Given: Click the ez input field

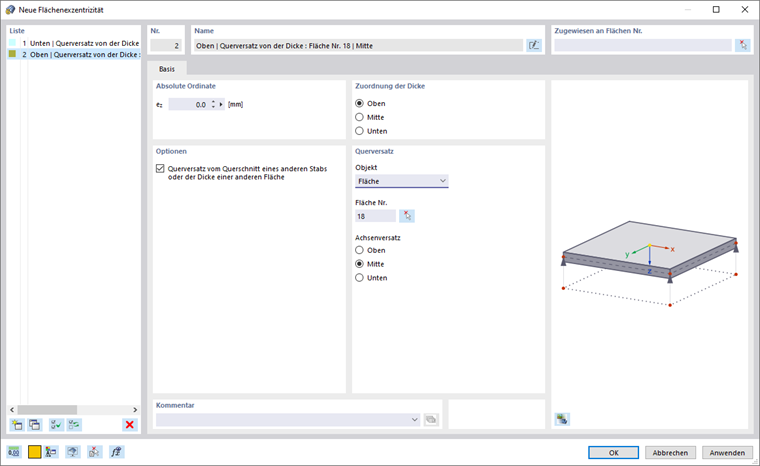Looking at the screenshot, I should point(189,104).
